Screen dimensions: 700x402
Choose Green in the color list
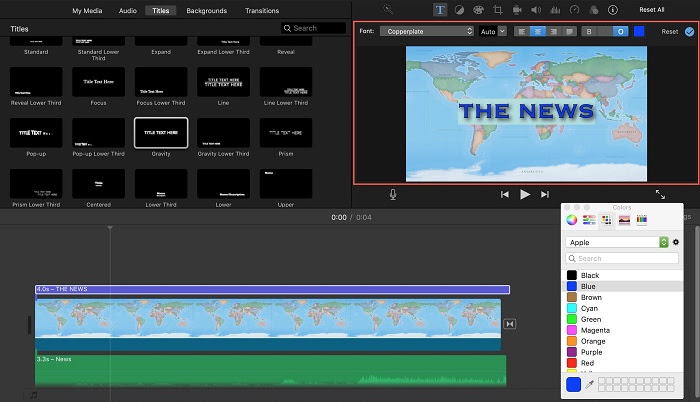coord(624,319)
